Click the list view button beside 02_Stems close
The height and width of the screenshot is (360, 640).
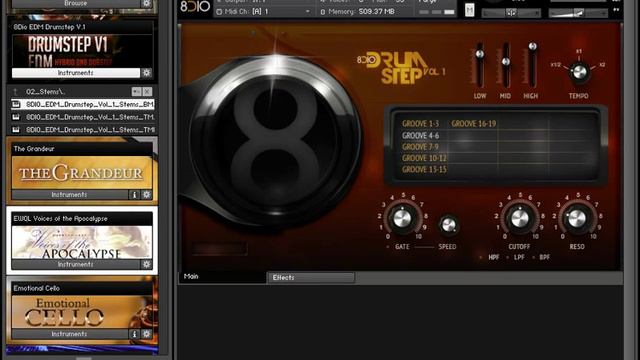(x=136, y=91)
